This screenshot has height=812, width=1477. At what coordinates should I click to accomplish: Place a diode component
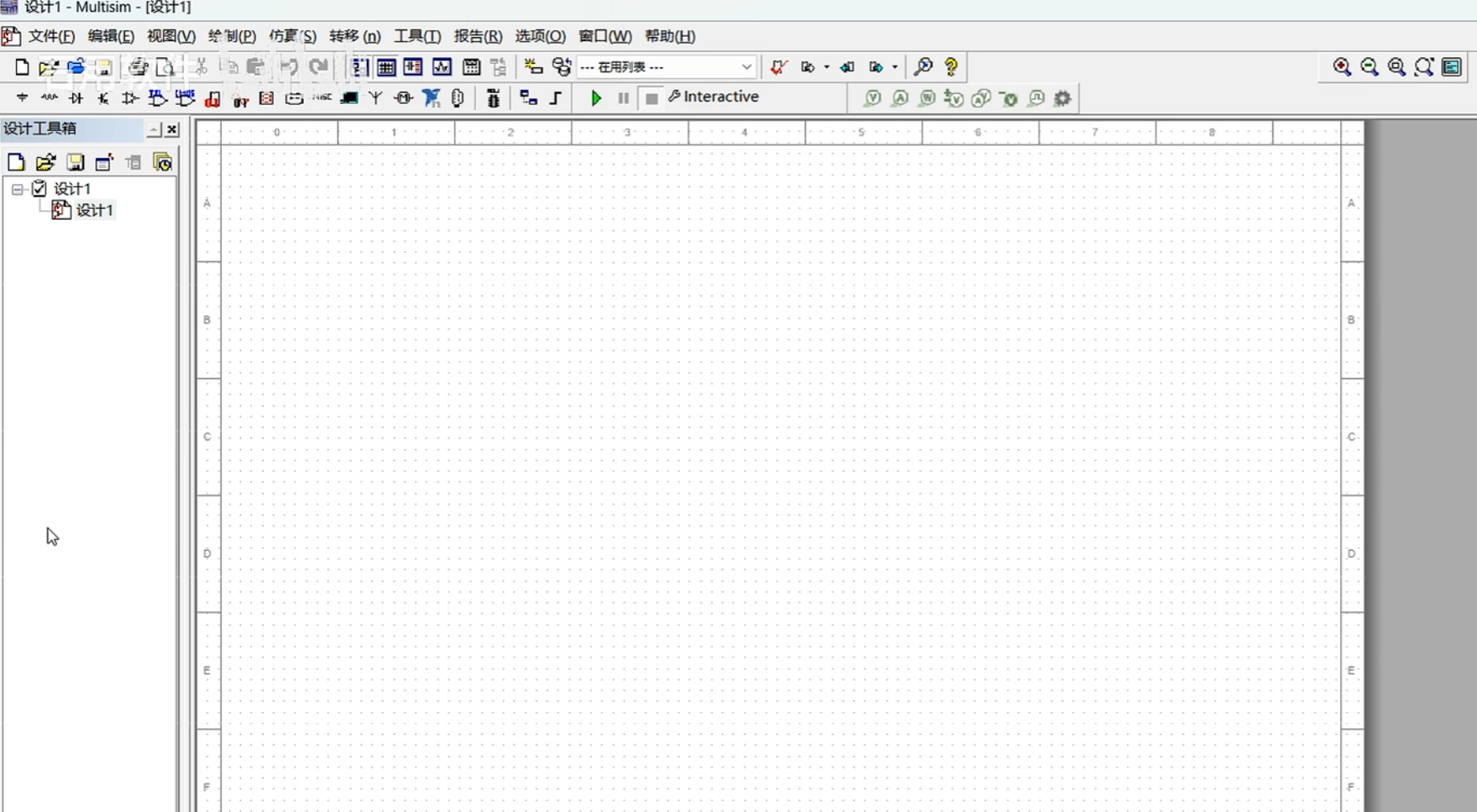pos(76,98)
